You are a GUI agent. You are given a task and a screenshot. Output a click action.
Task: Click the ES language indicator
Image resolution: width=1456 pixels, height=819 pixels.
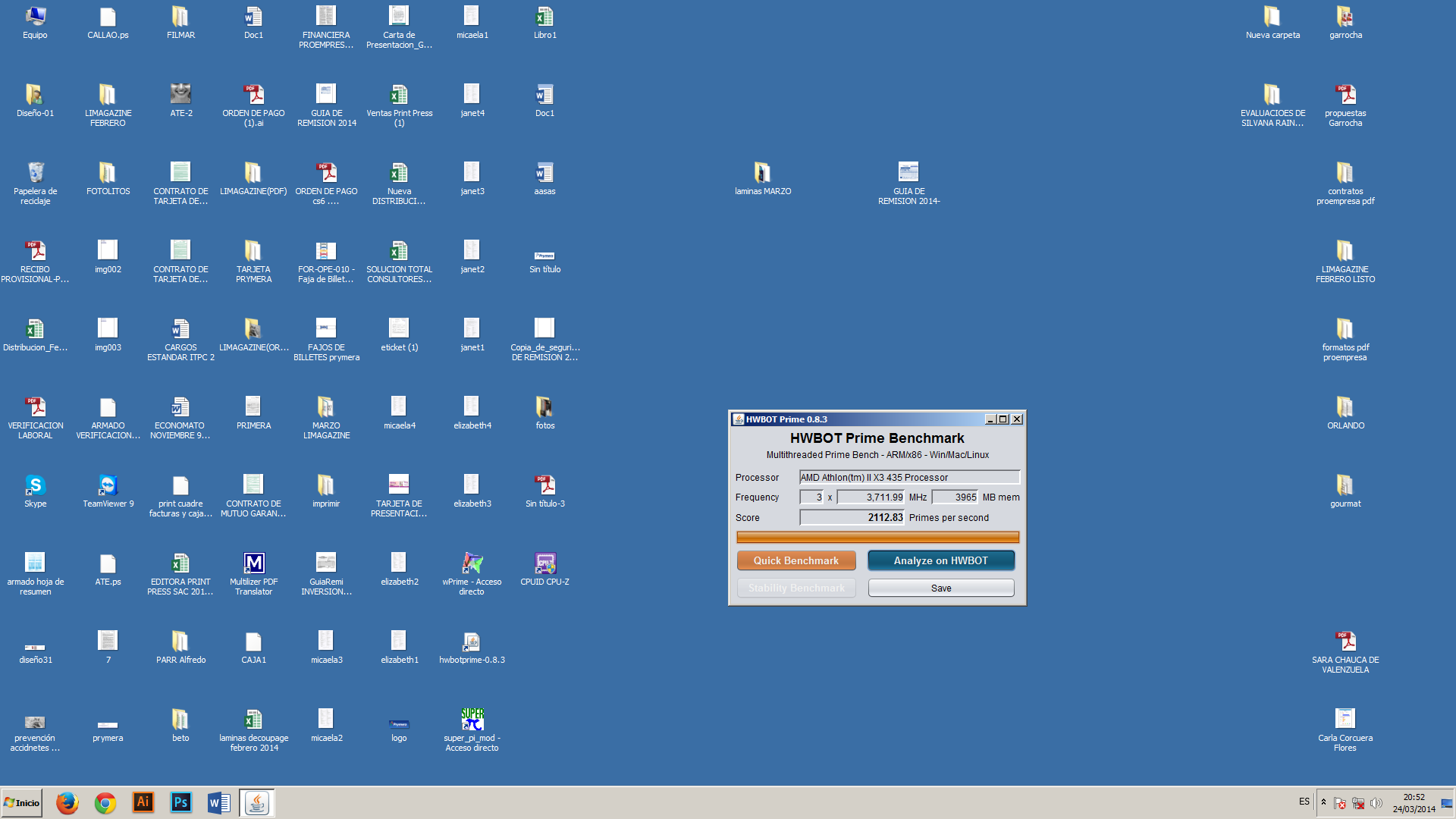pos(1304,802)
